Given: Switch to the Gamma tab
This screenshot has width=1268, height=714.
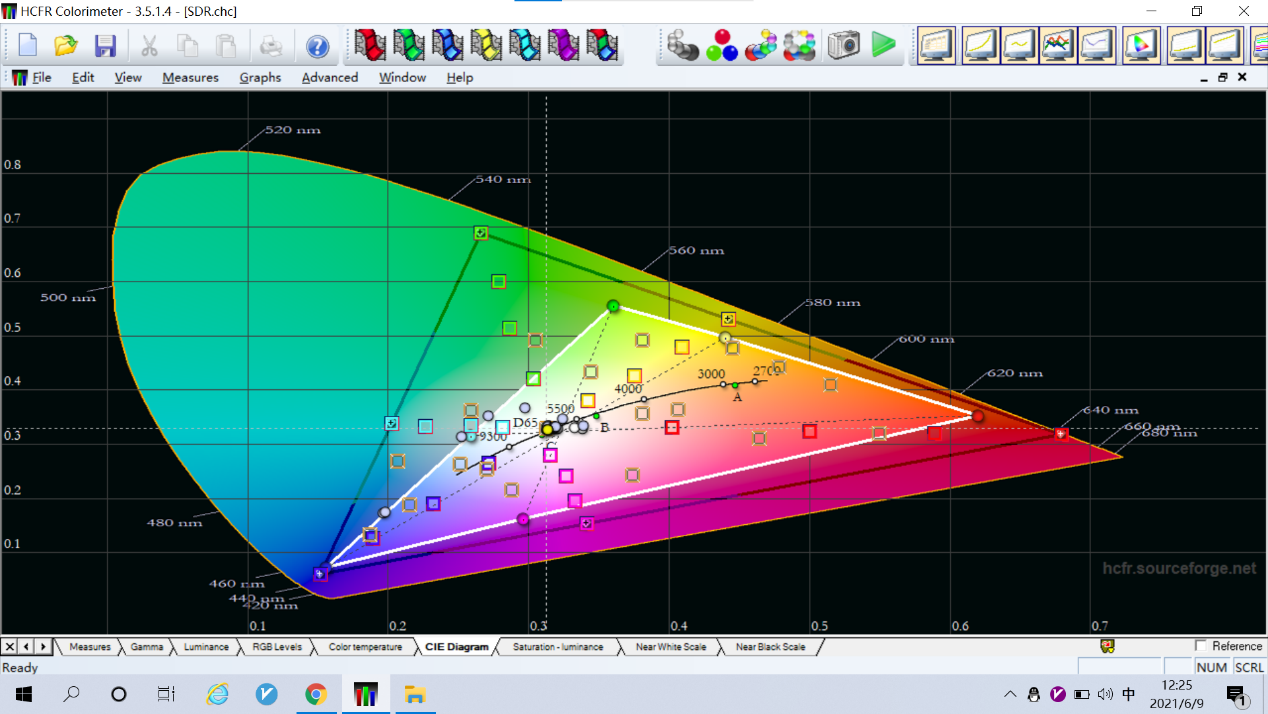Looking at the screenshot, I should pyautogui.click(x=147, y=647).
